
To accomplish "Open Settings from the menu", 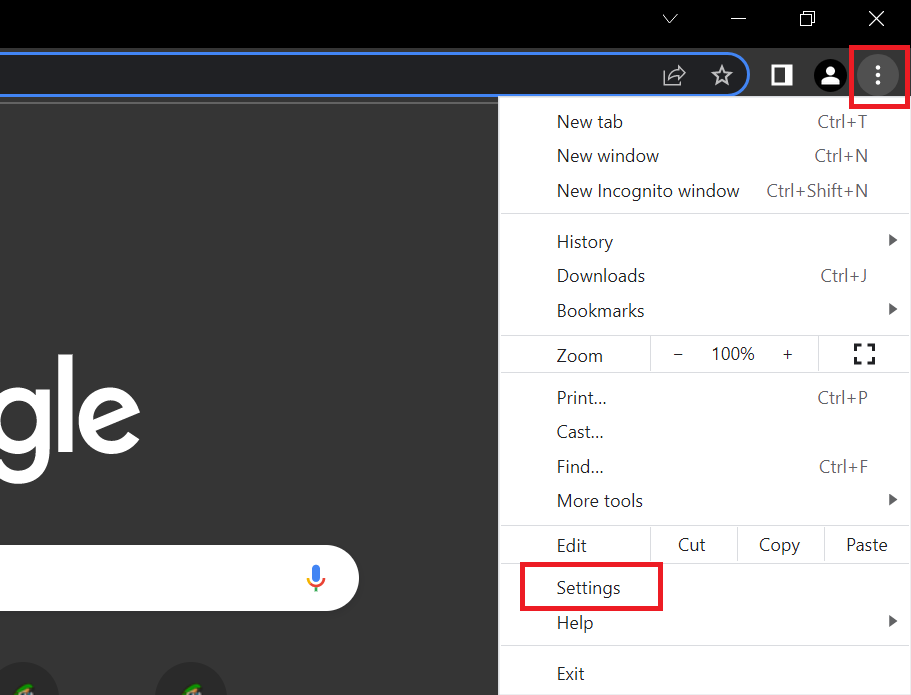I will (x=589, y=588).
